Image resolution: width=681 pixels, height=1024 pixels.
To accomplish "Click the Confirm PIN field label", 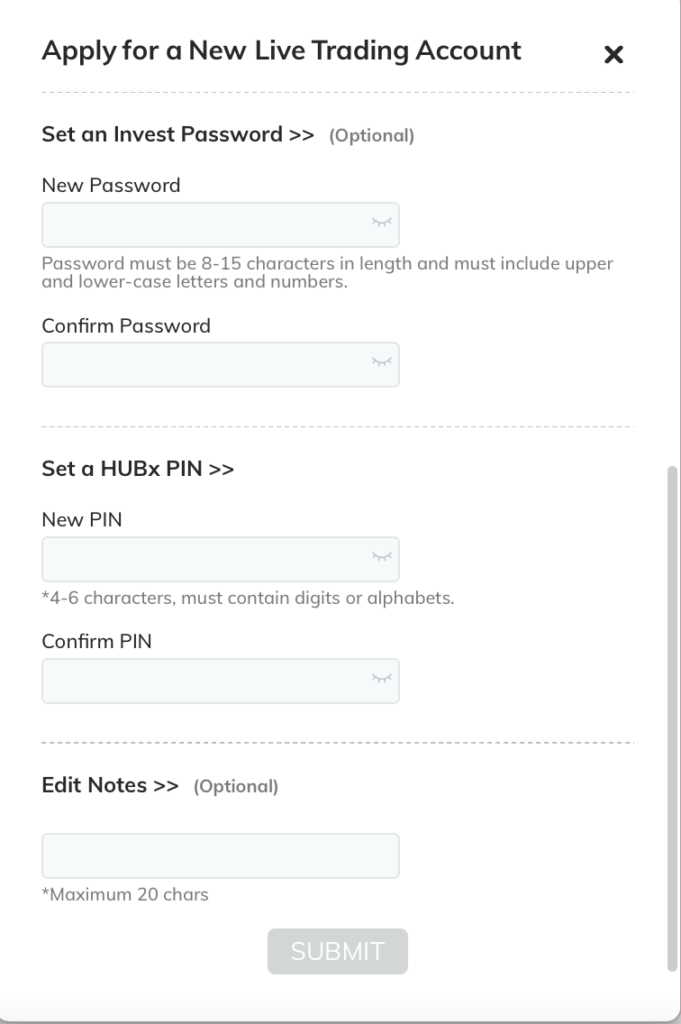I will coord(97,641).
